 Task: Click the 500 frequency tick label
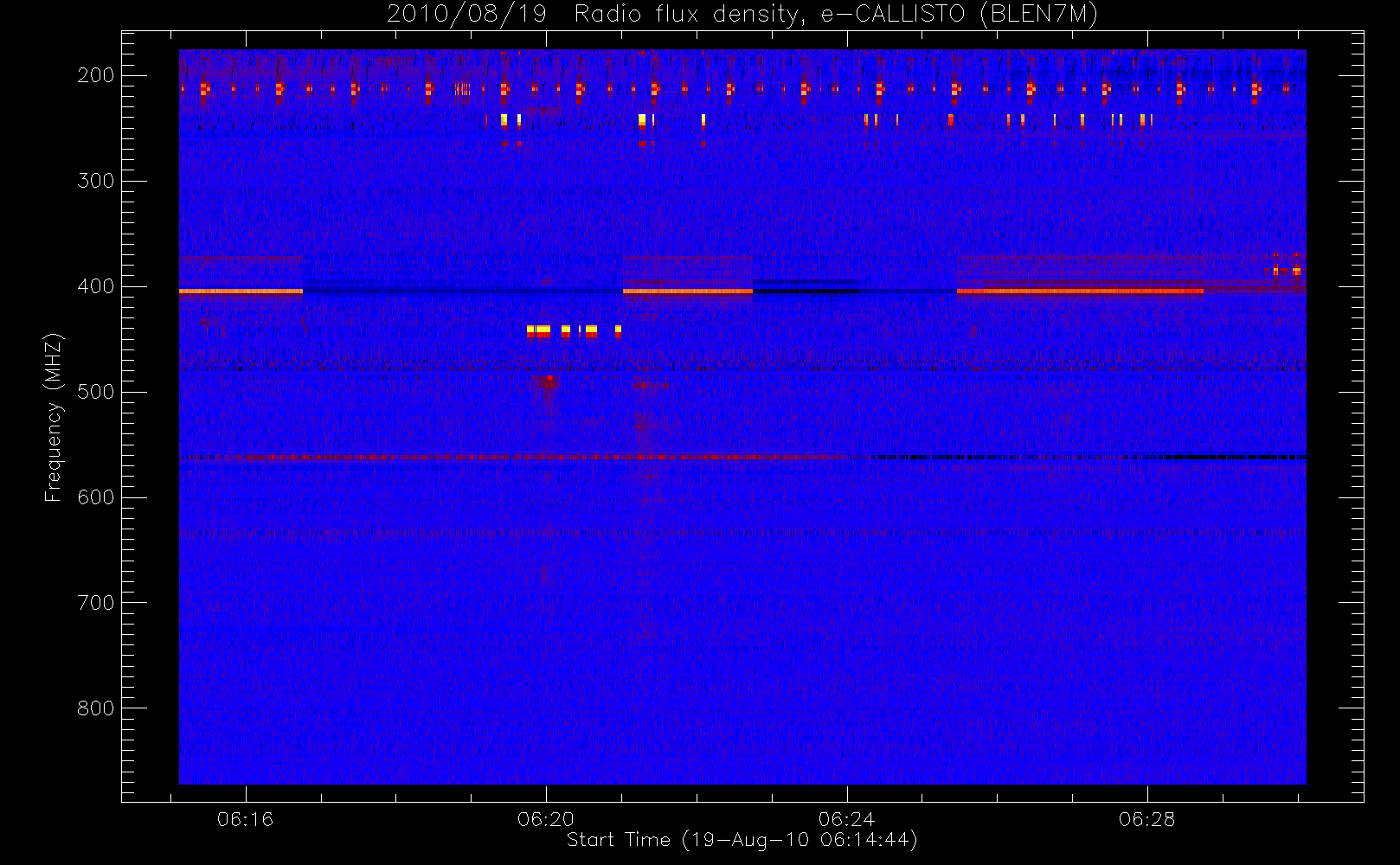point(95,392)
